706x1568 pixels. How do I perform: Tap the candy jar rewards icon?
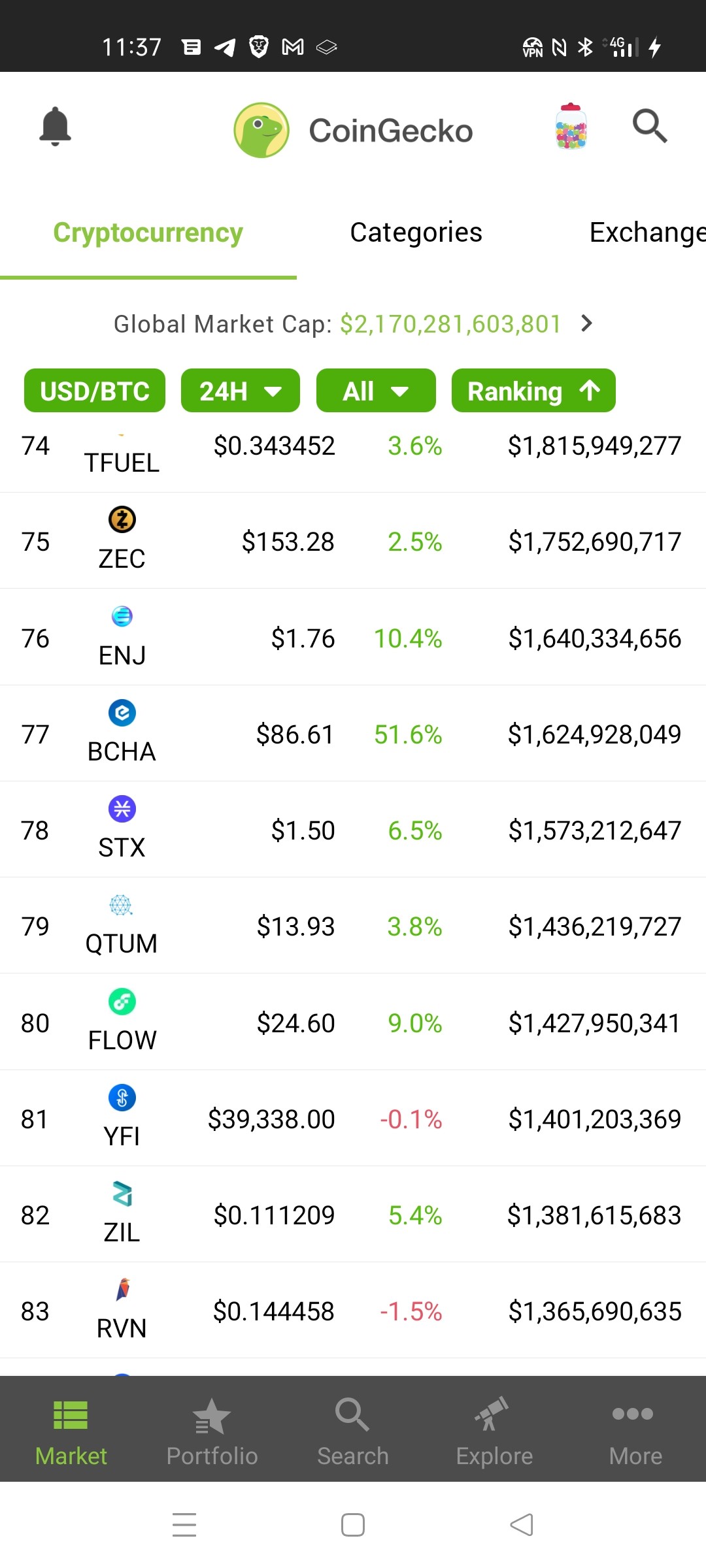[x=571, y=126]
